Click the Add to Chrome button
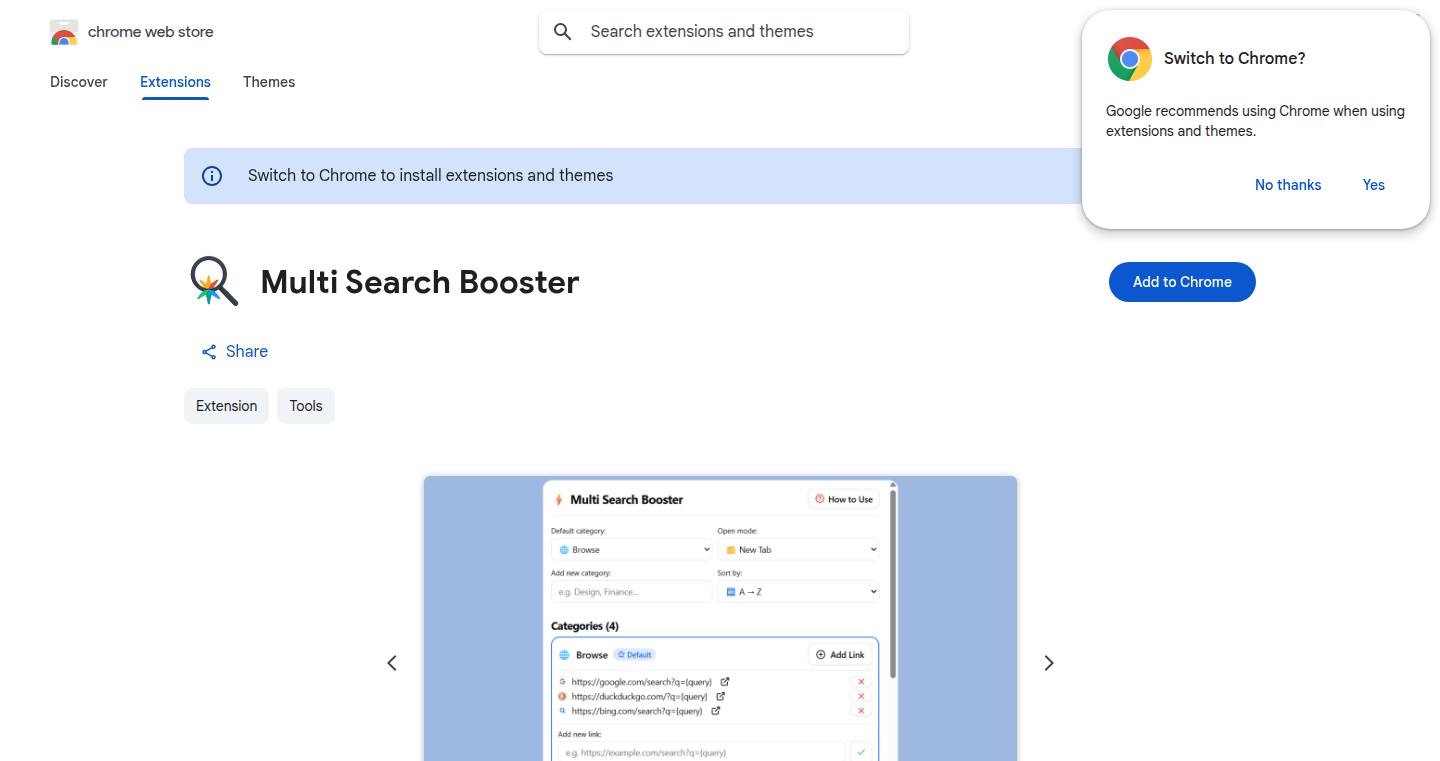Viewport: 1440px width, 761px height. 1182,282
